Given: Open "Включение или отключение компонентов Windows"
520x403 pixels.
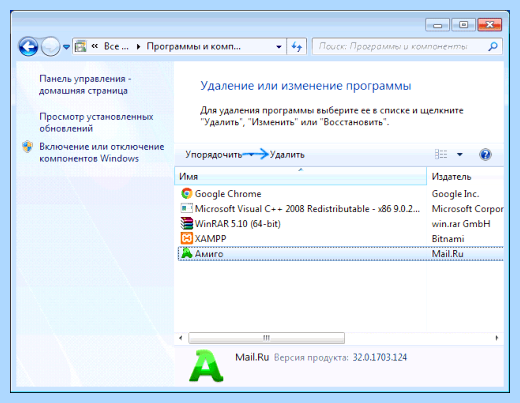Looking at the screenshot, I should click(x=102, y=152).
